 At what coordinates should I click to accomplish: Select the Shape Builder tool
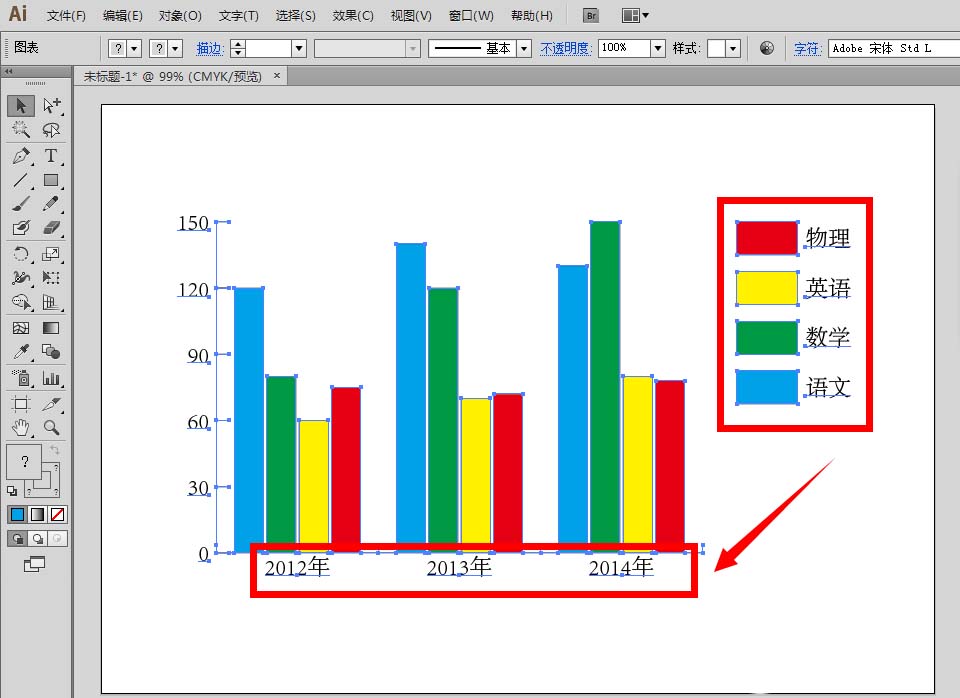point(21,302)
